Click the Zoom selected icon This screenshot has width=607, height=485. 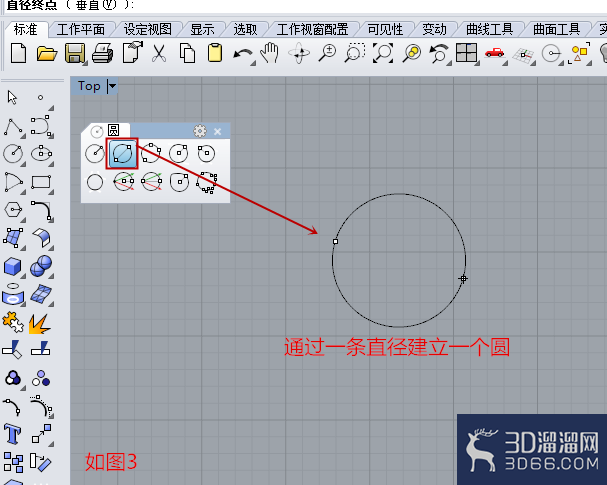[411, 53]
